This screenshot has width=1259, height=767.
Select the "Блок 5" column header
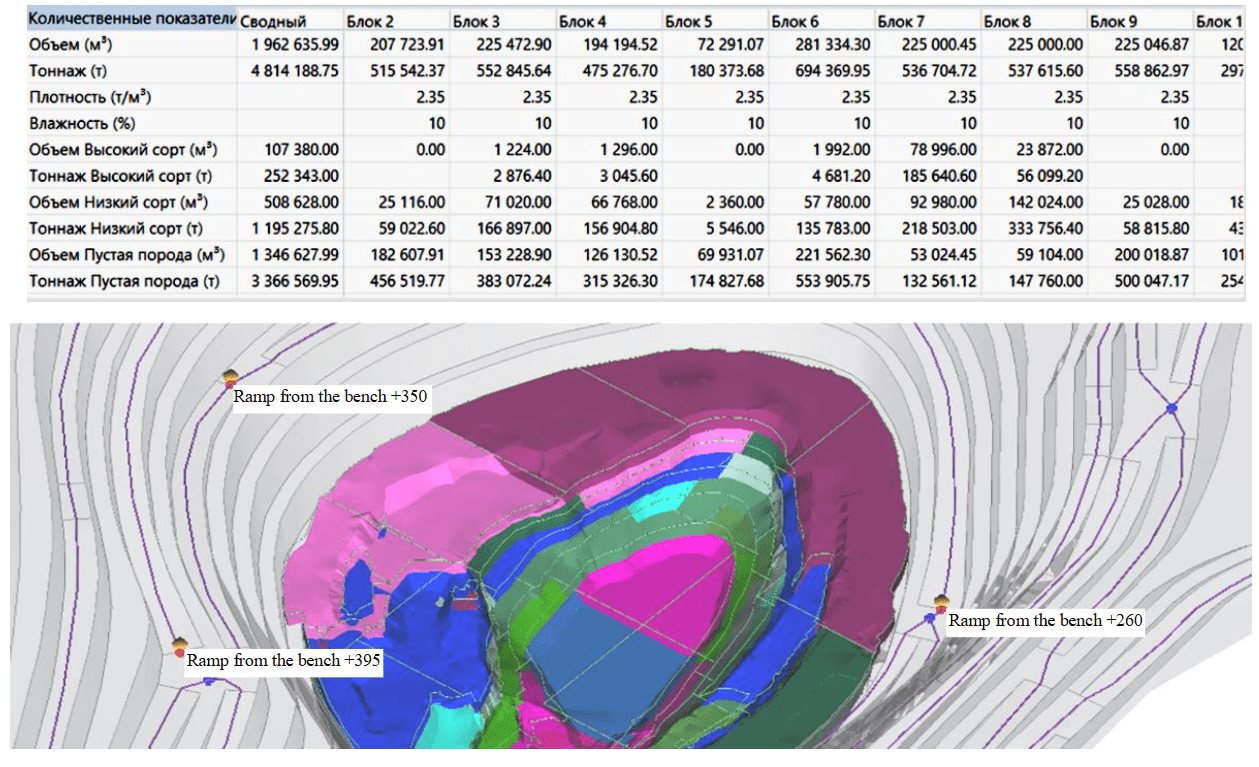pos(690,21)
